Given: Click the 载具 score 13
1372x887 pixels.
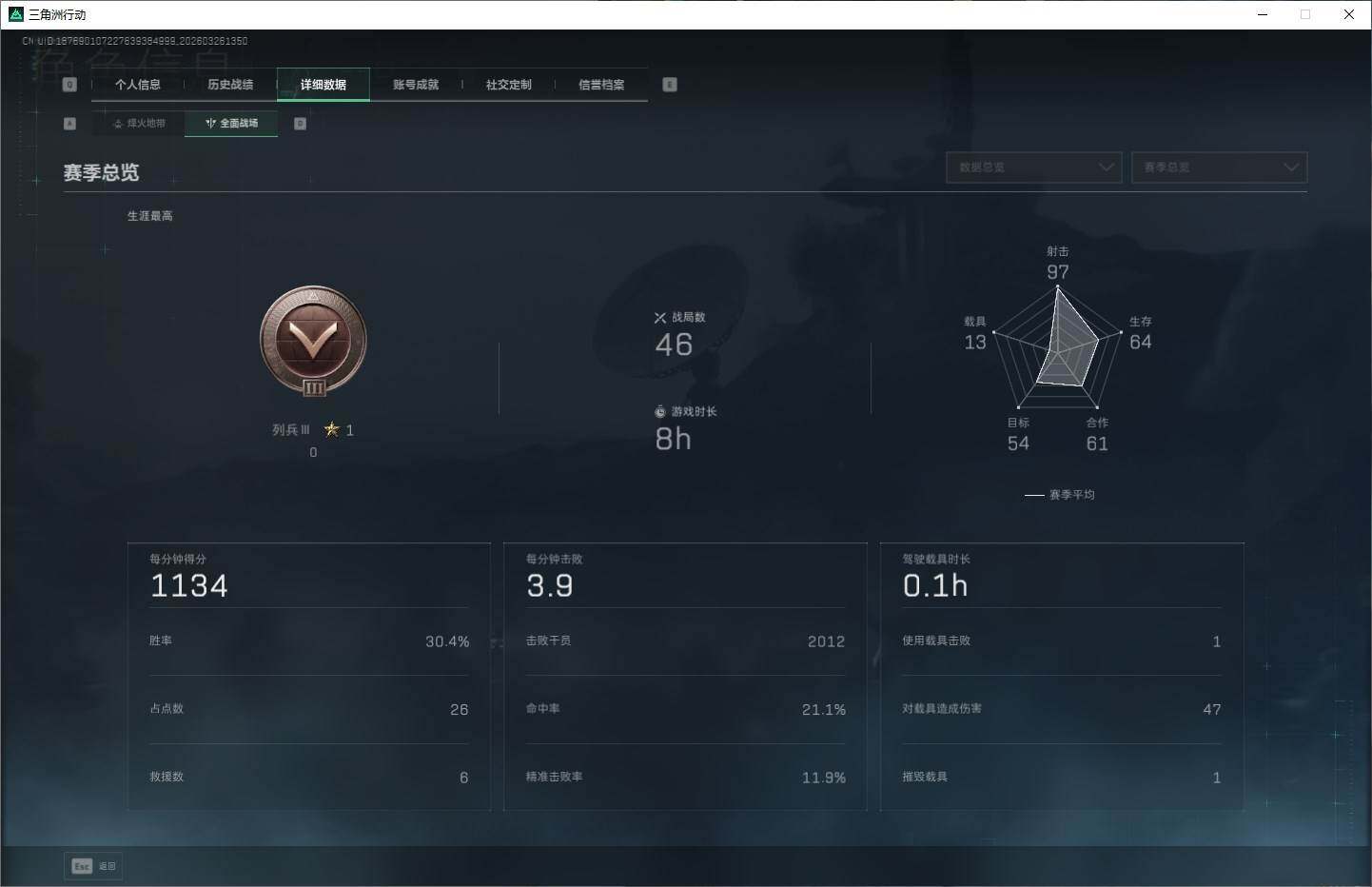Looking at the screenshot, I should click(975, 342).
